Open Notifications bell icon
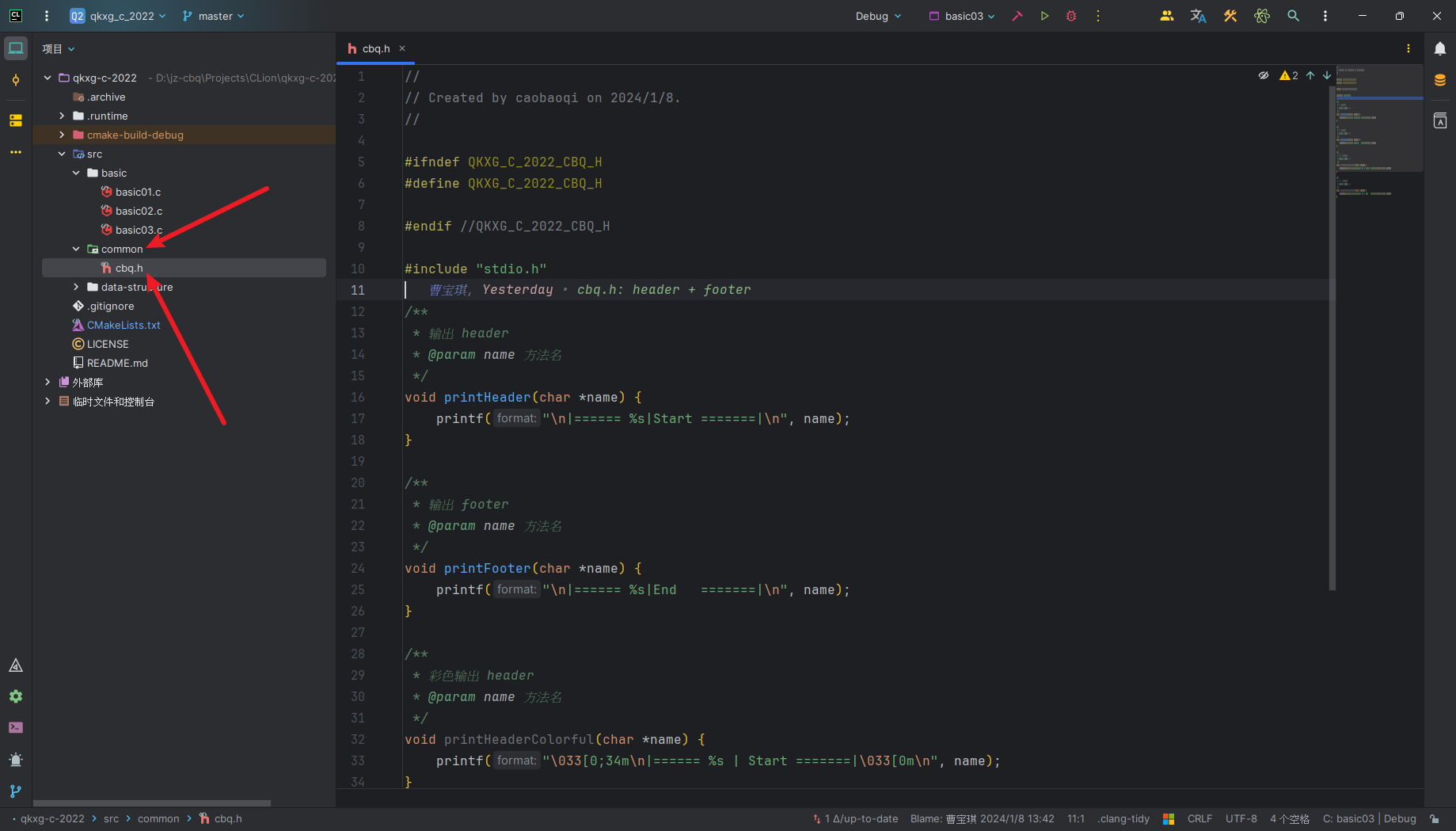This screenshot has height=831, width=1456. [x=1440, y=48]
